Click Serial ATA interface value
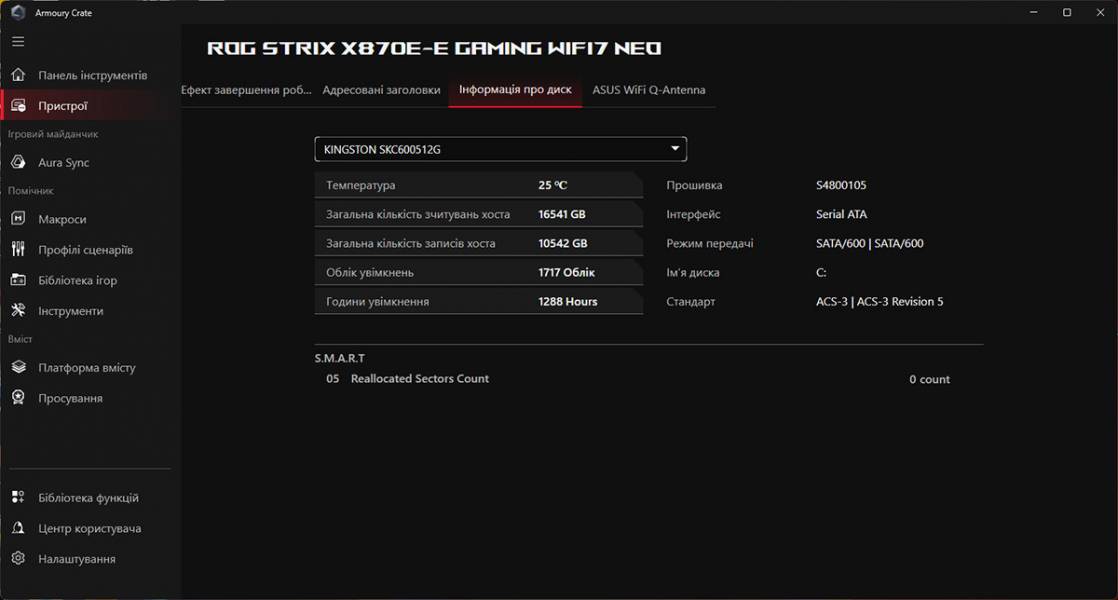Screen dimensions: 1118x600 click(x=841, y=214)
